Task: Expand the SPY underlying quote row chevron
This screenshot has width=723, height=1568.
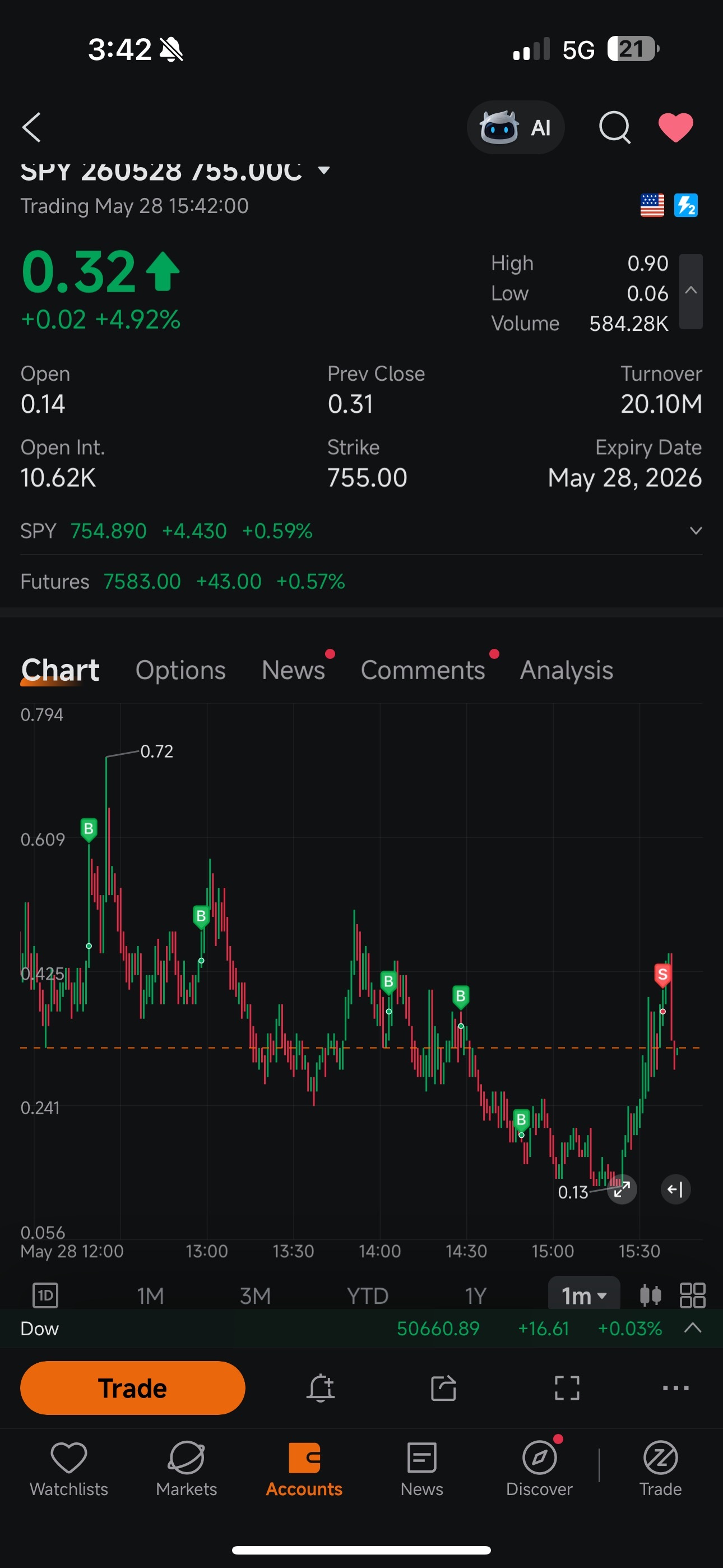Action: [696, 531]
